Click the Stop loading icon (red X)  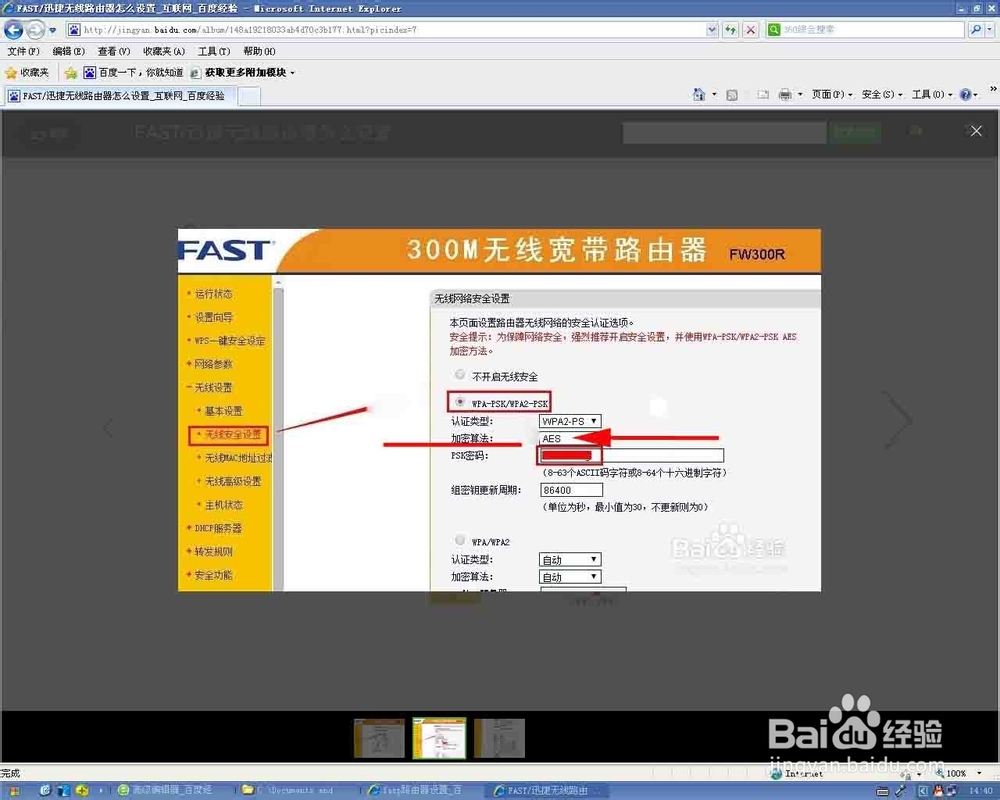[x=751, y=30]
